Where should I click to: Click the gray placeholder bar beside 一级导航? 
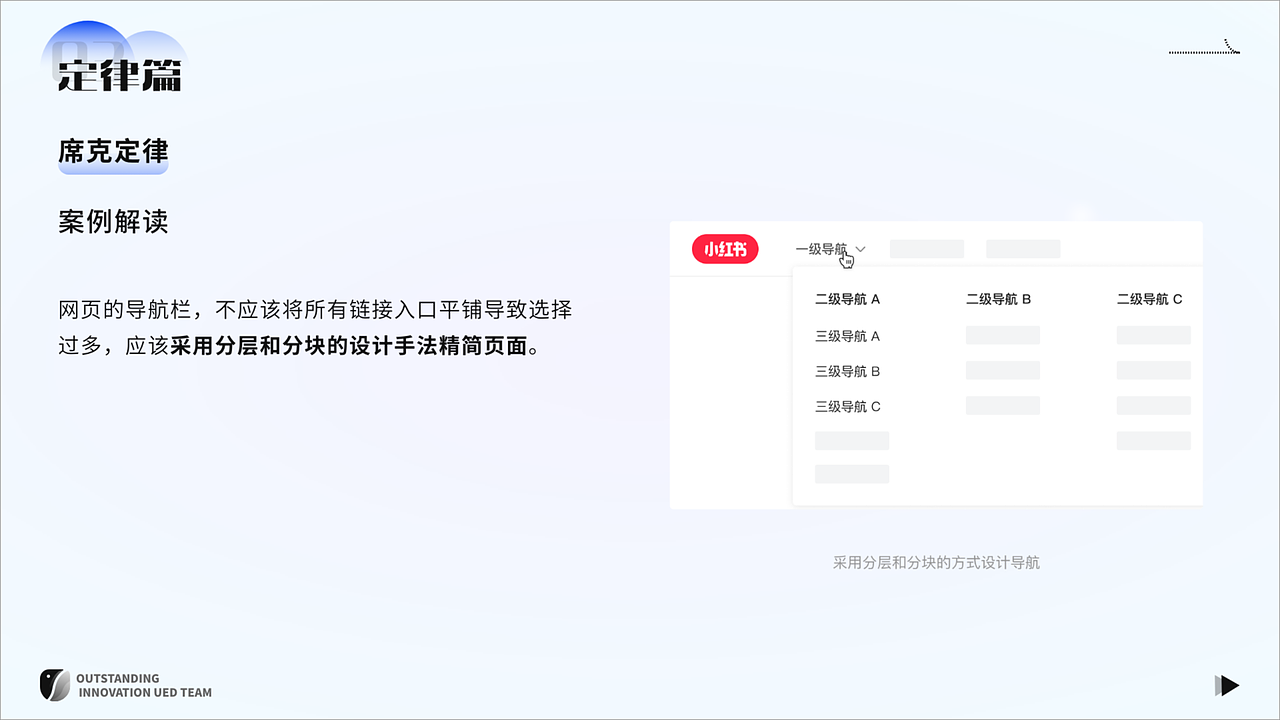tap(926, 248)
